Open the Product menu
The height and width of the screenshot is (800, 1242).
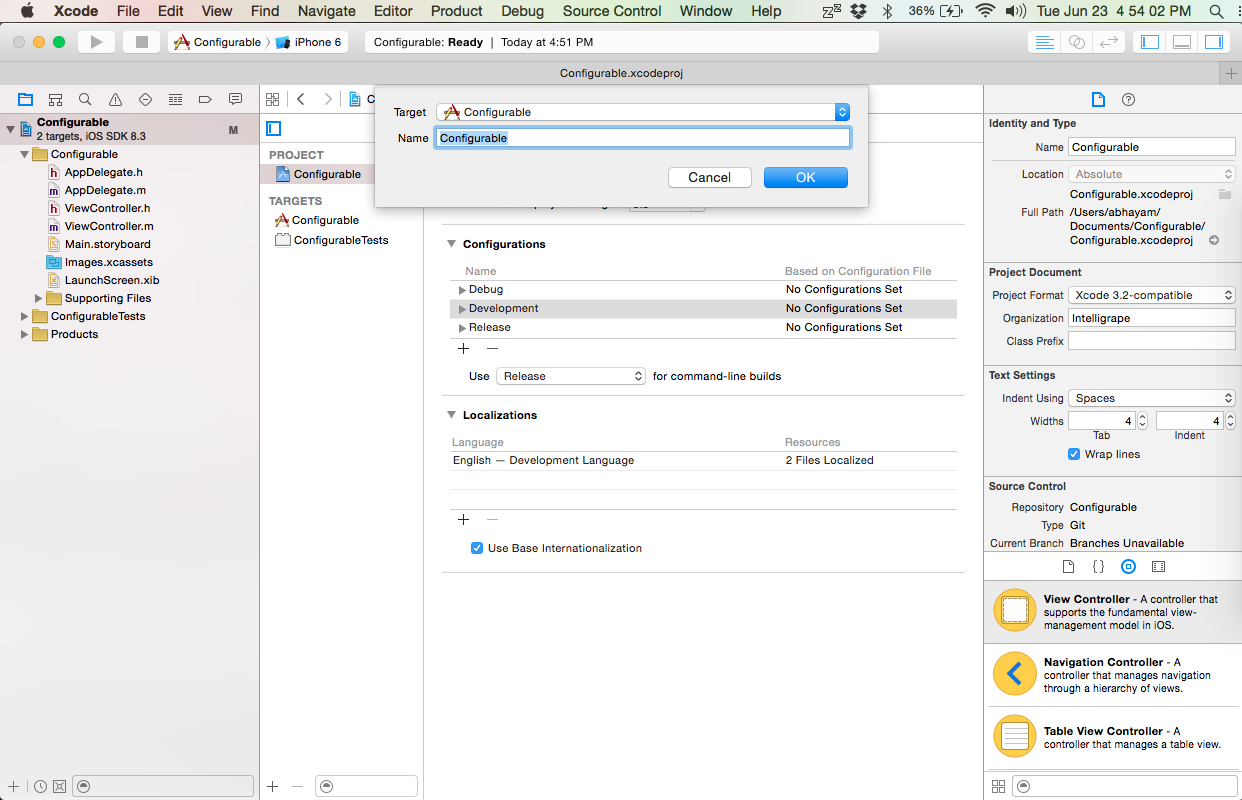457,11
